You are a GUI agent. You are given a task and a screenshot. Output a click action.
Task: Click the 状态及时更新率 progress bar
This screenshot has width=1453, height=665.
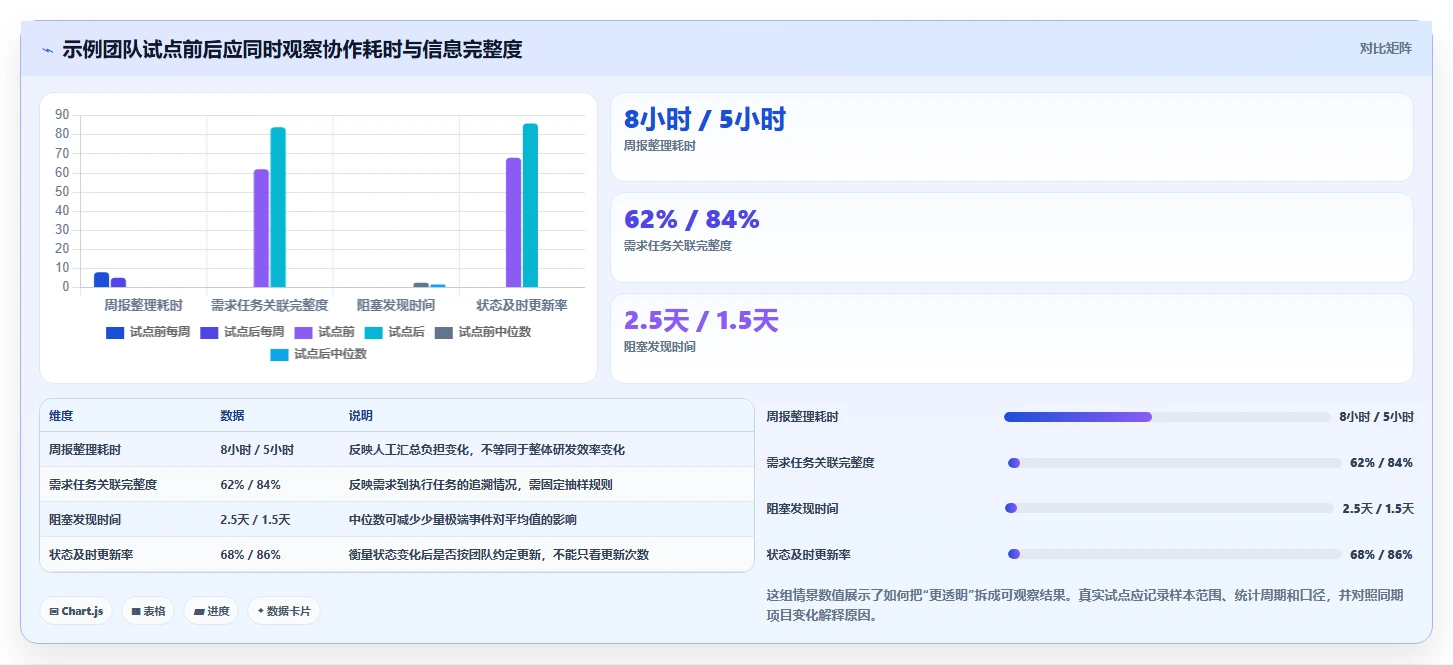coord(1175,554)
